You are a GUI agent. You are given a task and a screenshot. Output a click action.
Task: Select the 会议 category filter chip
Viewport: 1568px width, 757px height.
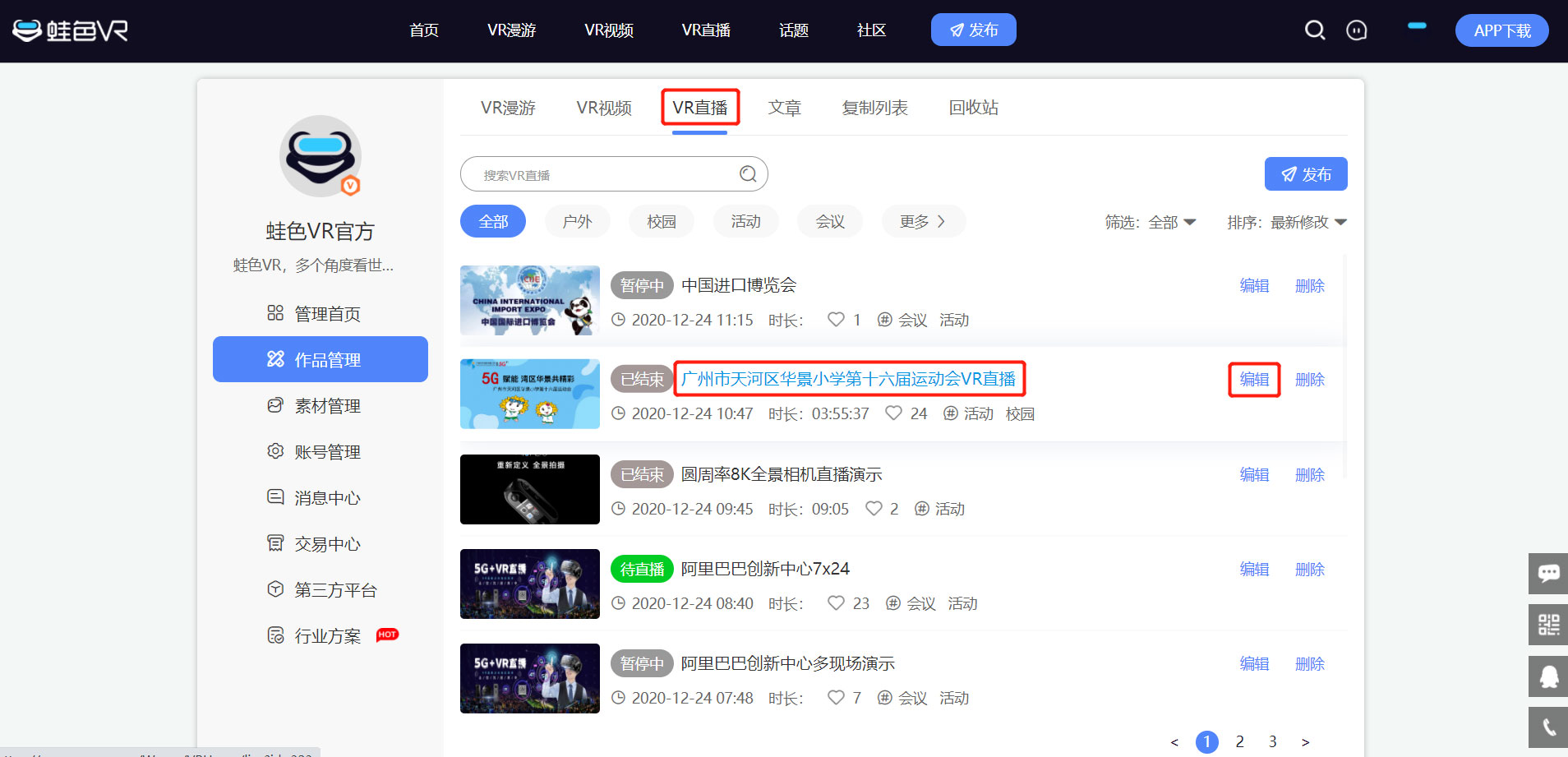[830, 221]
